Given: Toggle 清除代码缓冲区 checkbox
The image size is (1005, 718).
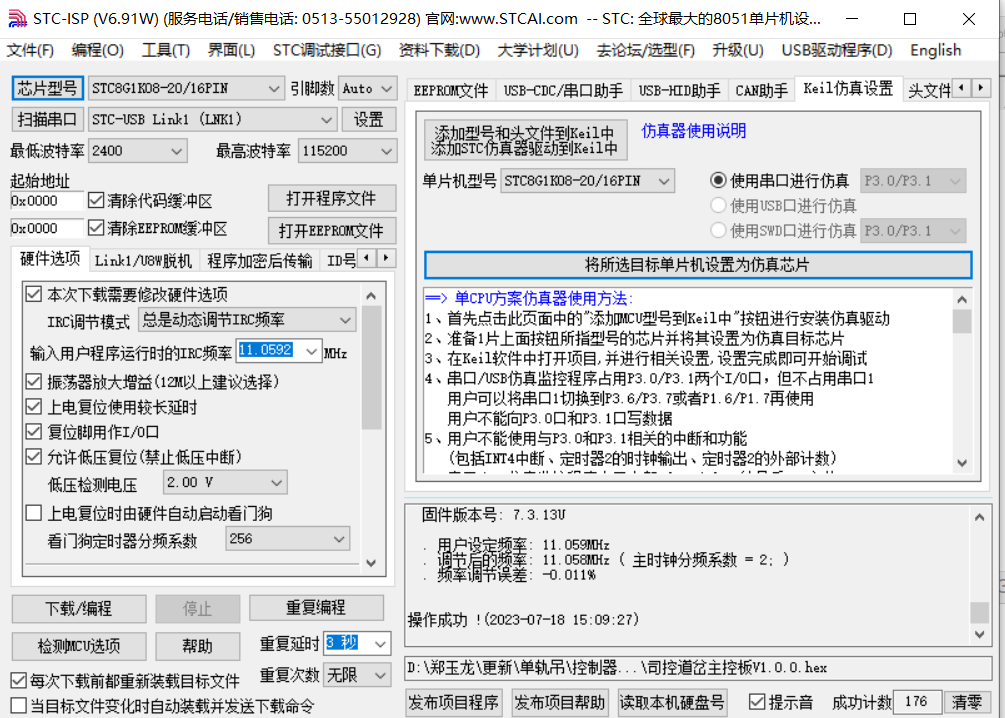Looking at the screenshot, I should (x=96, y=201).
